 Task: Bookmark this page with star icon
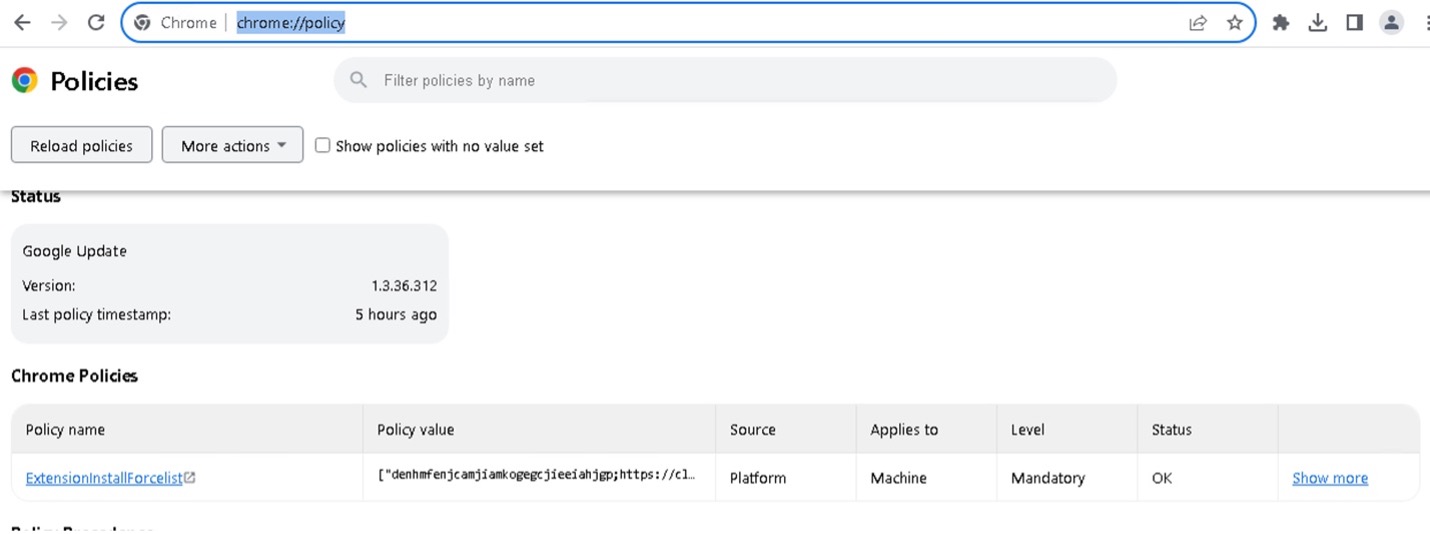[x=1234, y=22]
